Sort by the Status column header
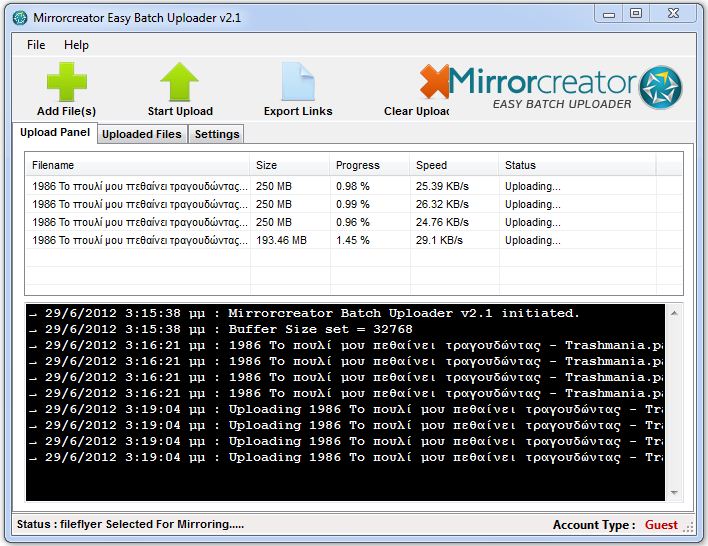Viewport: 708px width, 546px height. click(577, 165)
